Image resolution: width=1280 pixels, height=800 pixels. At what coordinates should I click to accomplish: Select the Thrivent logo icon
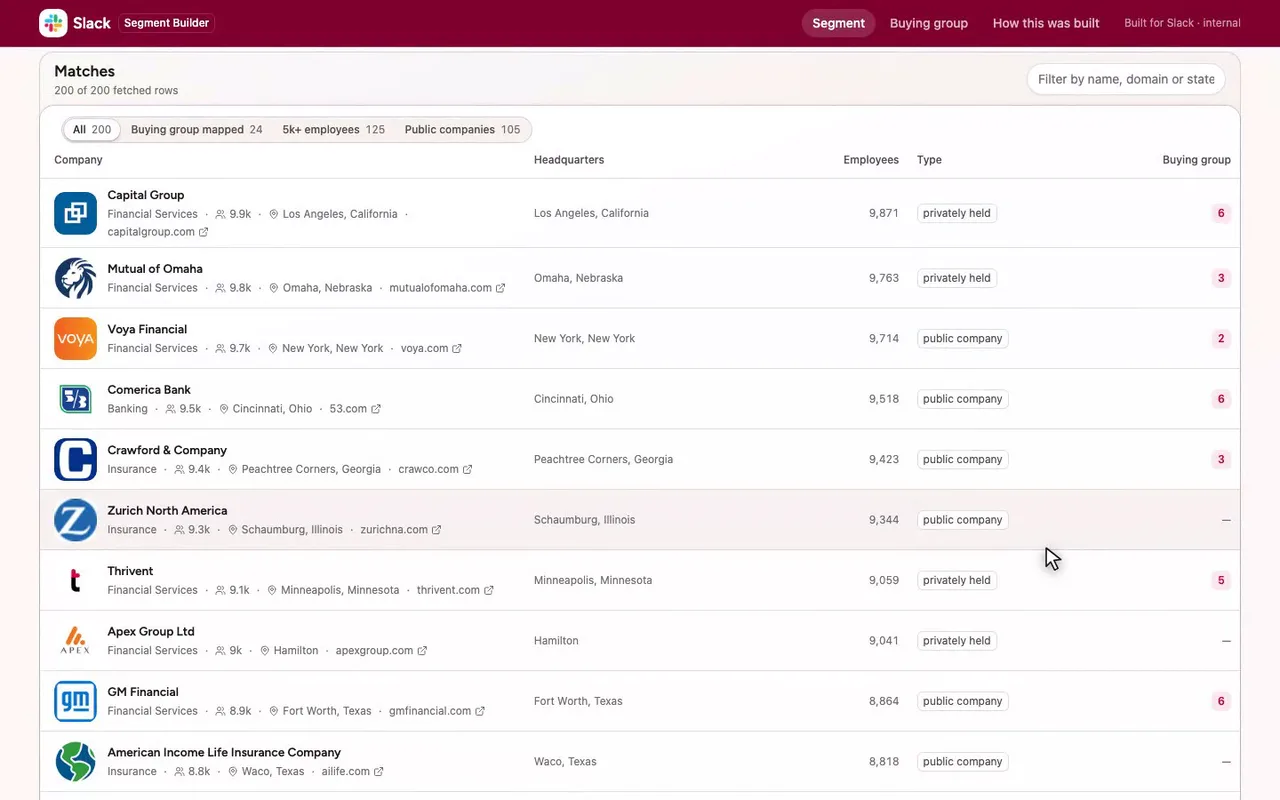[75, 580]
